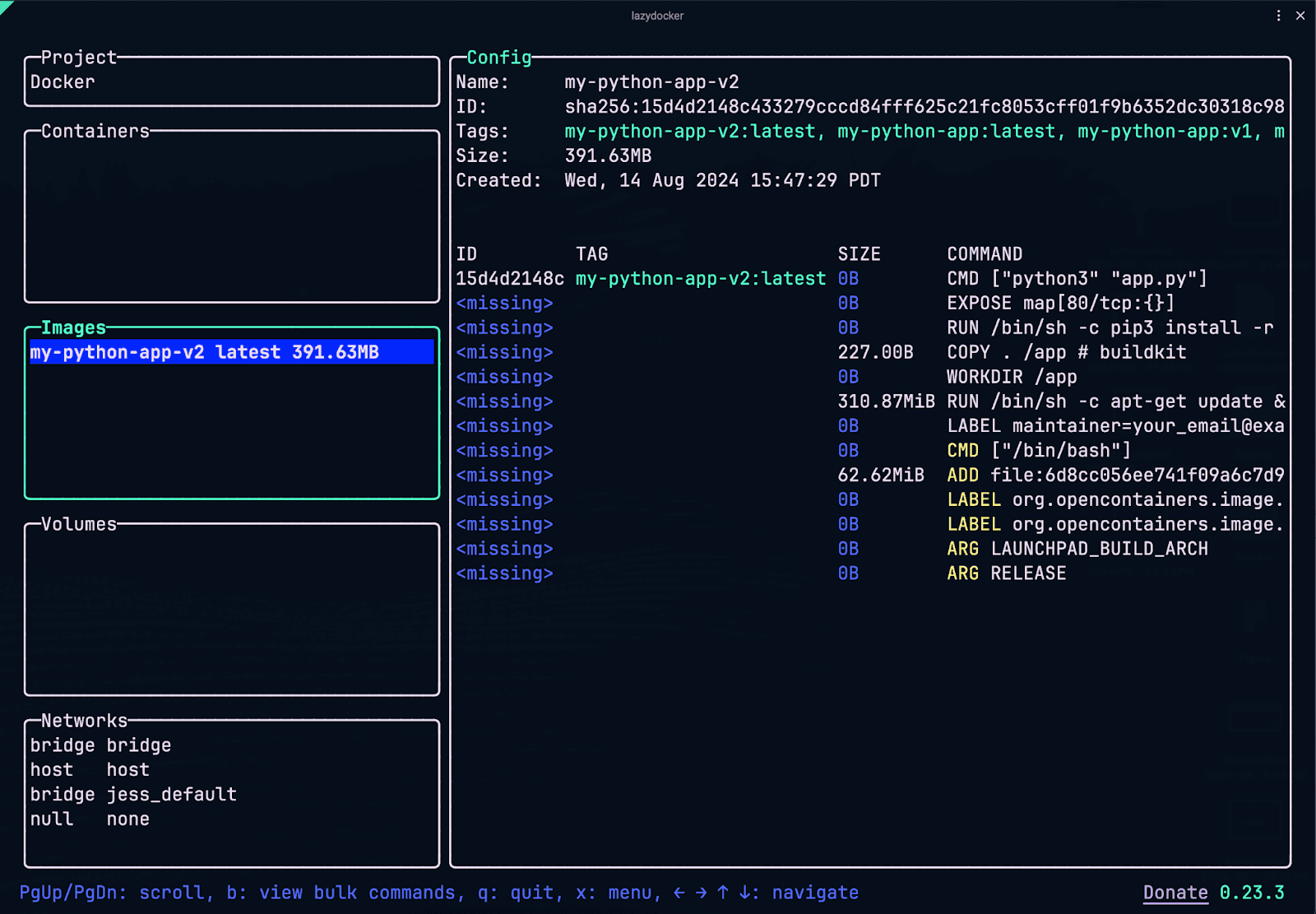Focus the Project panel

(79, 58)
